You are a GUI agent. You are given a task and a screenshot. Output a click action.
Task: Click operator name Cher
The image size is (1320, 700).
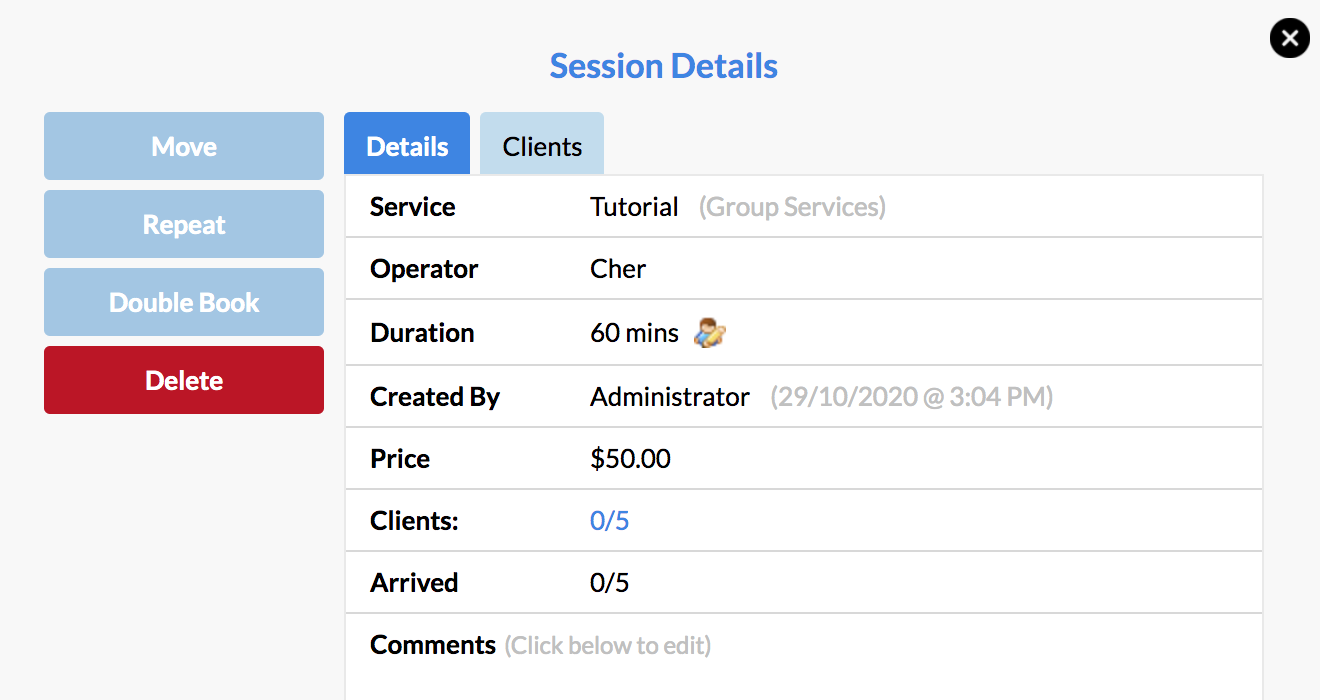tap(618, 269)
